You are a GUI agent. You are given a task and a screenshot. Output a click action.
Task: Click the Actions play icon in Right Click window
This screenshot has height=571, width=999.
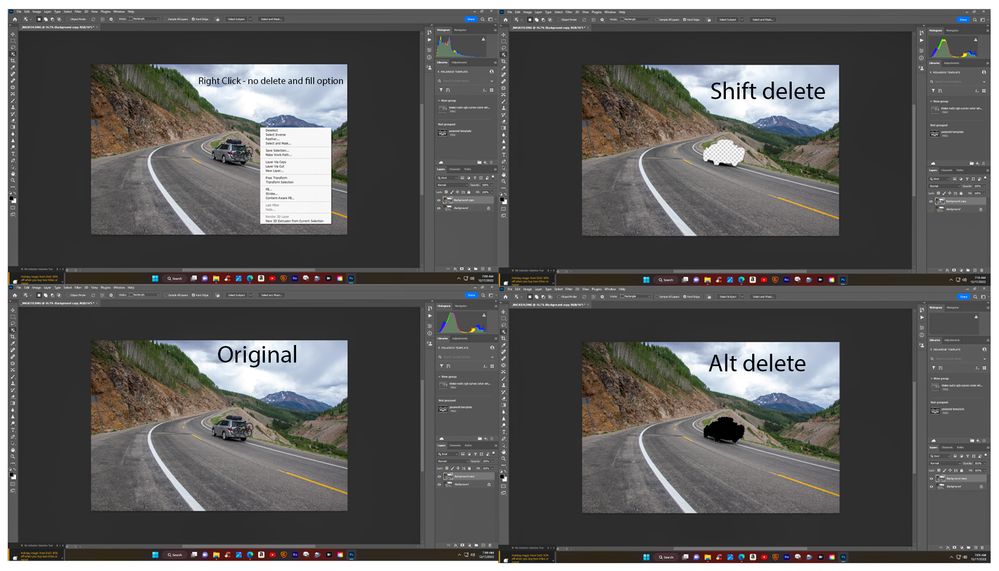429,40
